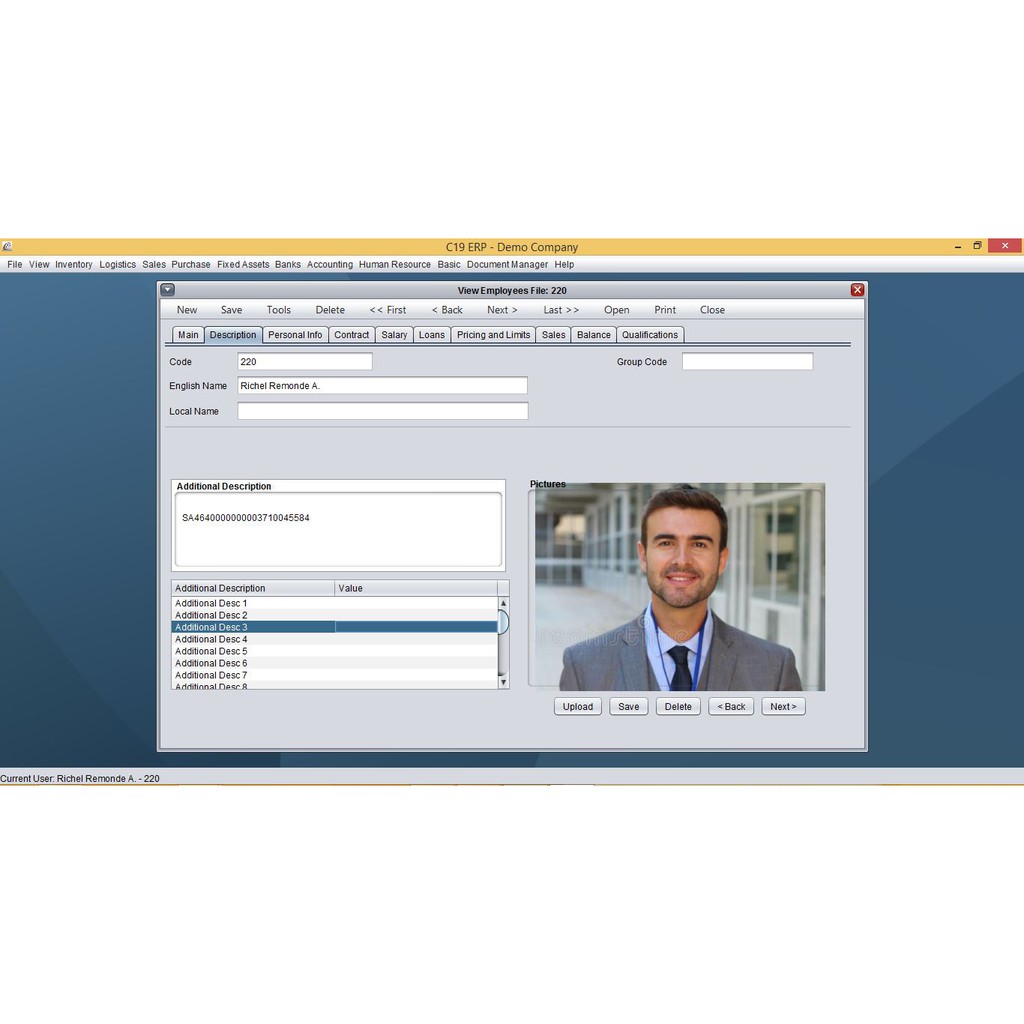Click the description list scroll down arrow
1024x1024 pixels.
pos(503,682)
